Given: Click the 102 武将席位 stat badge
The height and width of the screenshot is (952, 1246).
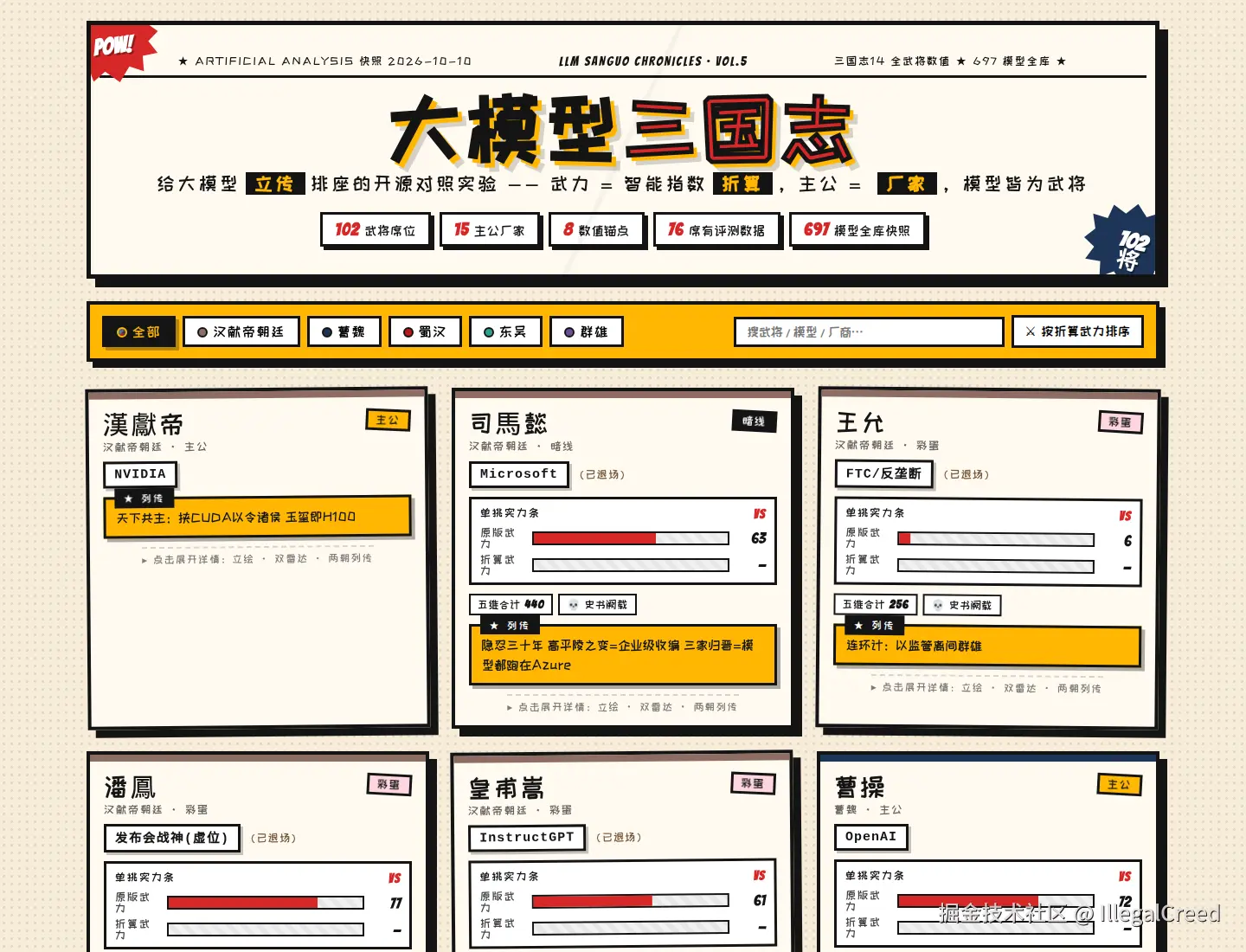Looking at the screenshot, I should (376, 230).
